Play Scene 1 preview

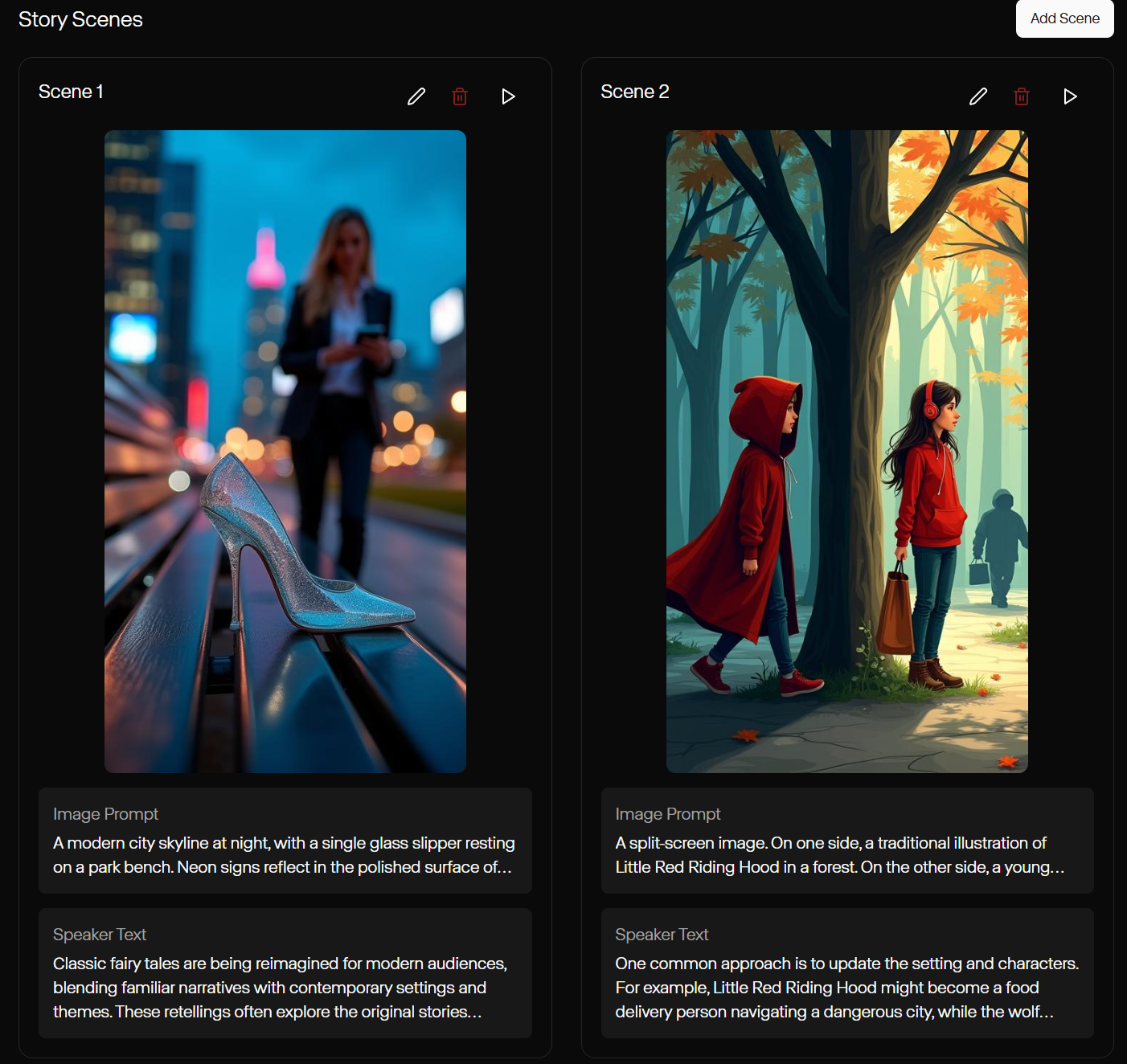coord(508,96)
